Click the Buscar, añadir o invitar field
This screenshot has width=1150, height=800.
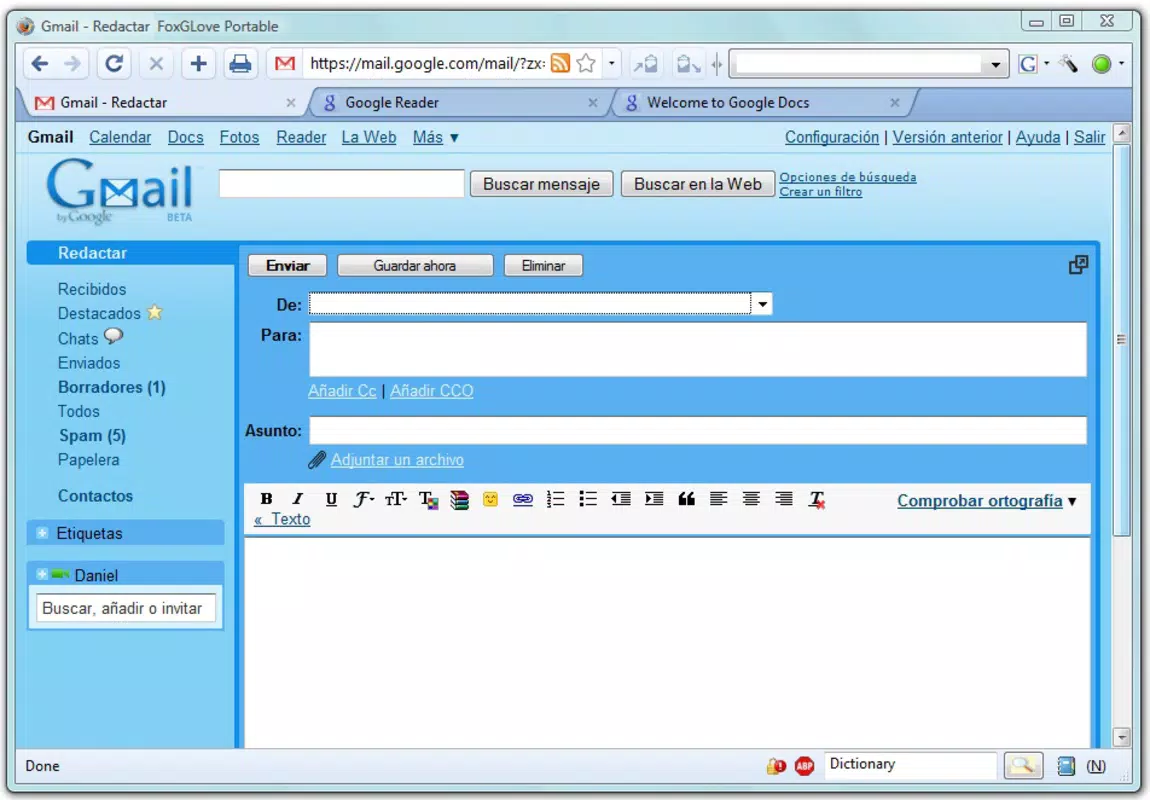tap(125, 608)
